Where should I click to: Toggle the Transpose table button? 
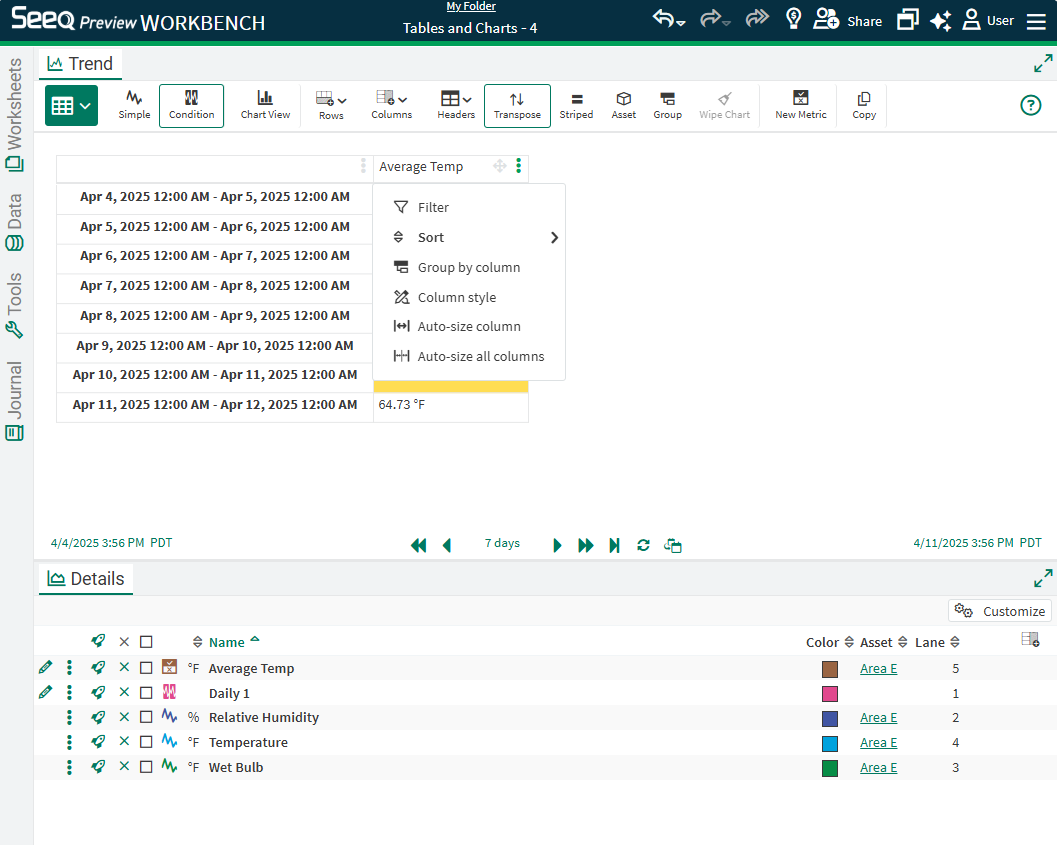click(x=517, y=105)
